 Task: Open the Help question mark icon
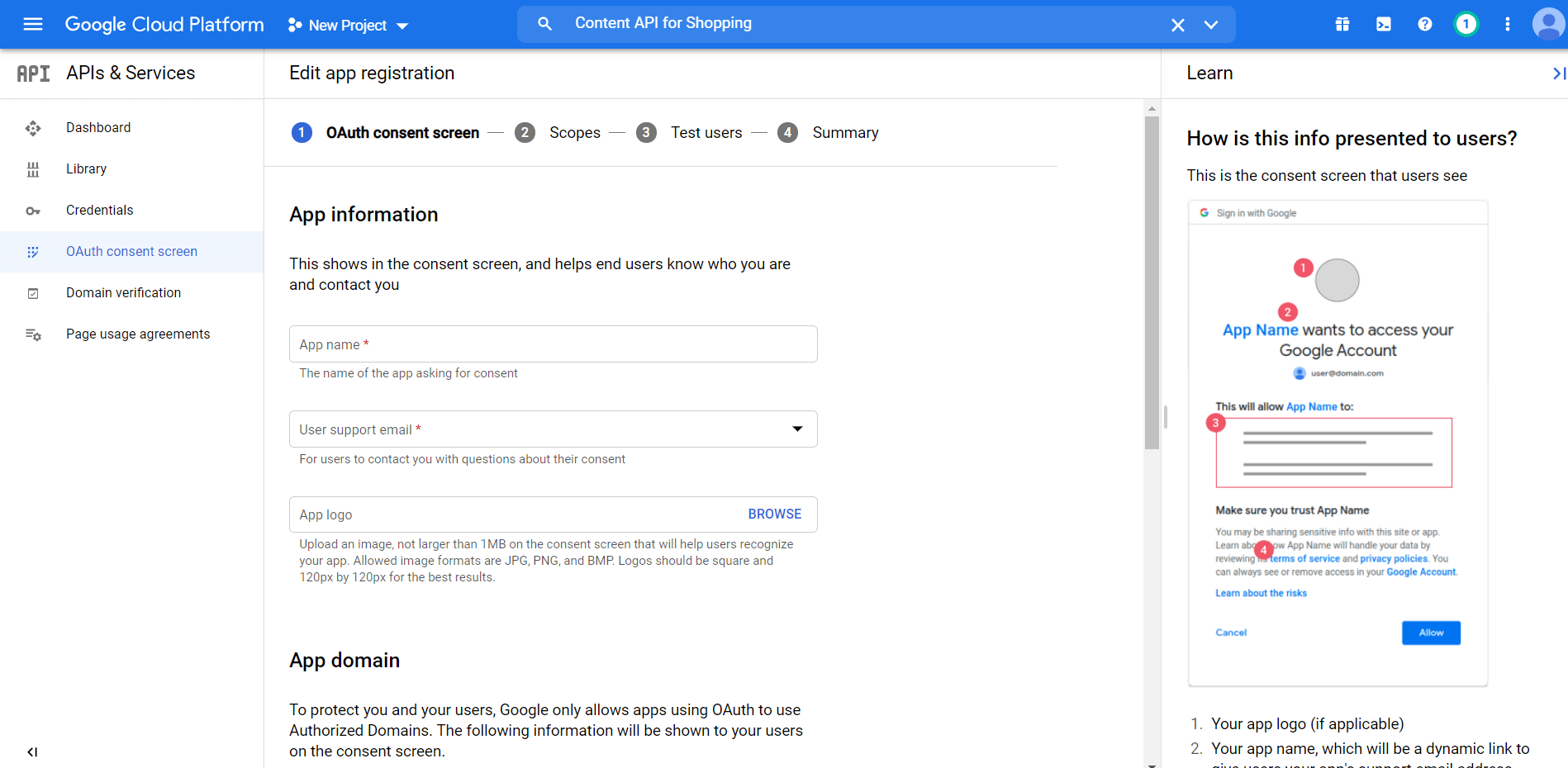(x=1425, y=25)
